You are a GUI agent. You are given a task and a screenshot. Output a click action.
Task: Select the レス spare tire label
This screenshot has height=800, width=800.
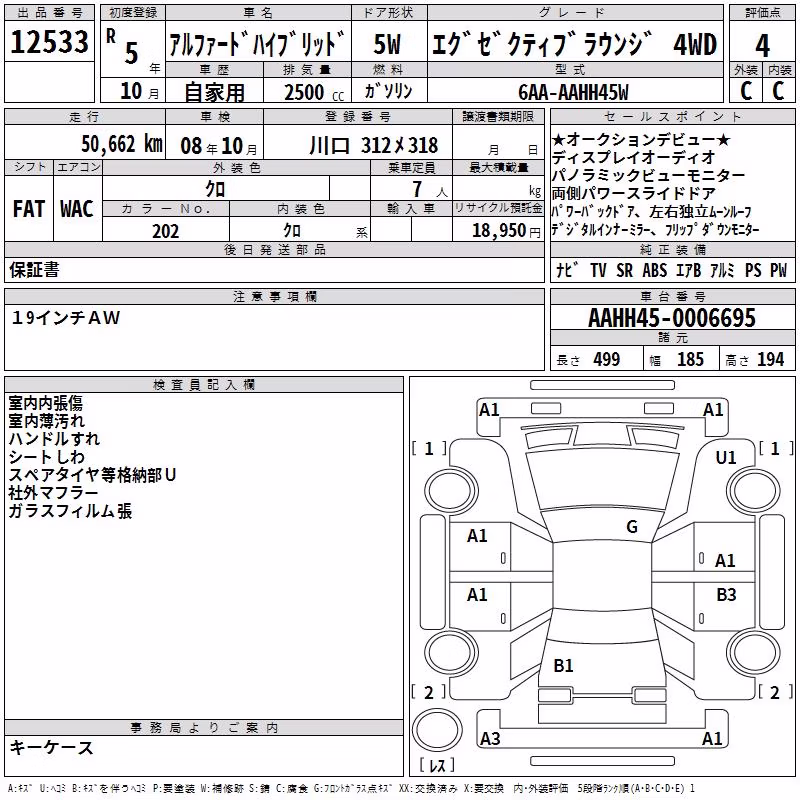click(x=437, y=765)
